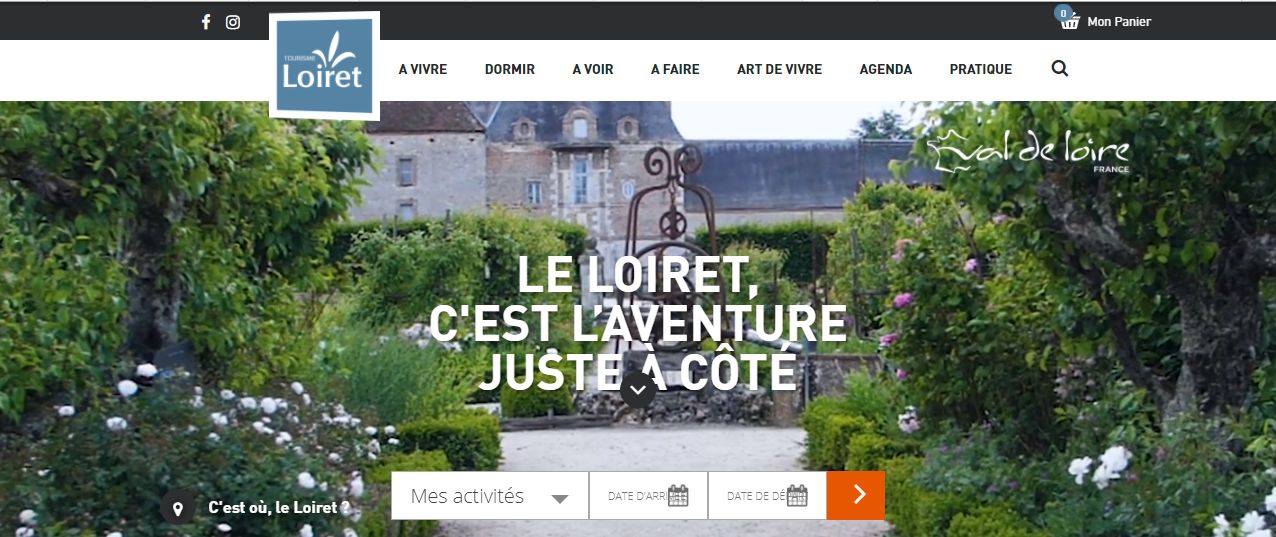Open the AGENDA menu item
The image size is (1276, 537).
pyautogui.click(x=886, y=70)
